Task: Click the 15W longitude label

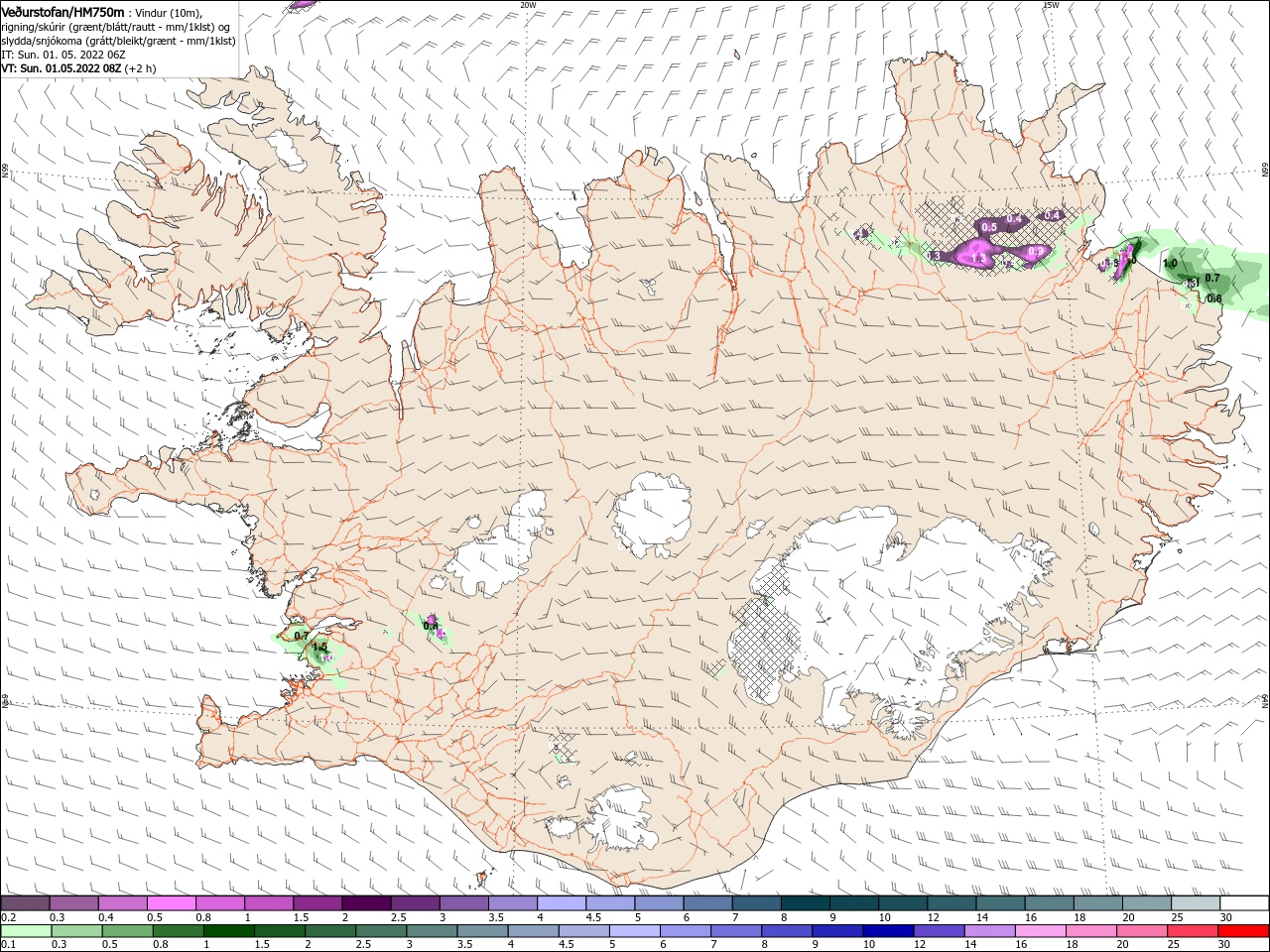Action: coord(1051,4)
